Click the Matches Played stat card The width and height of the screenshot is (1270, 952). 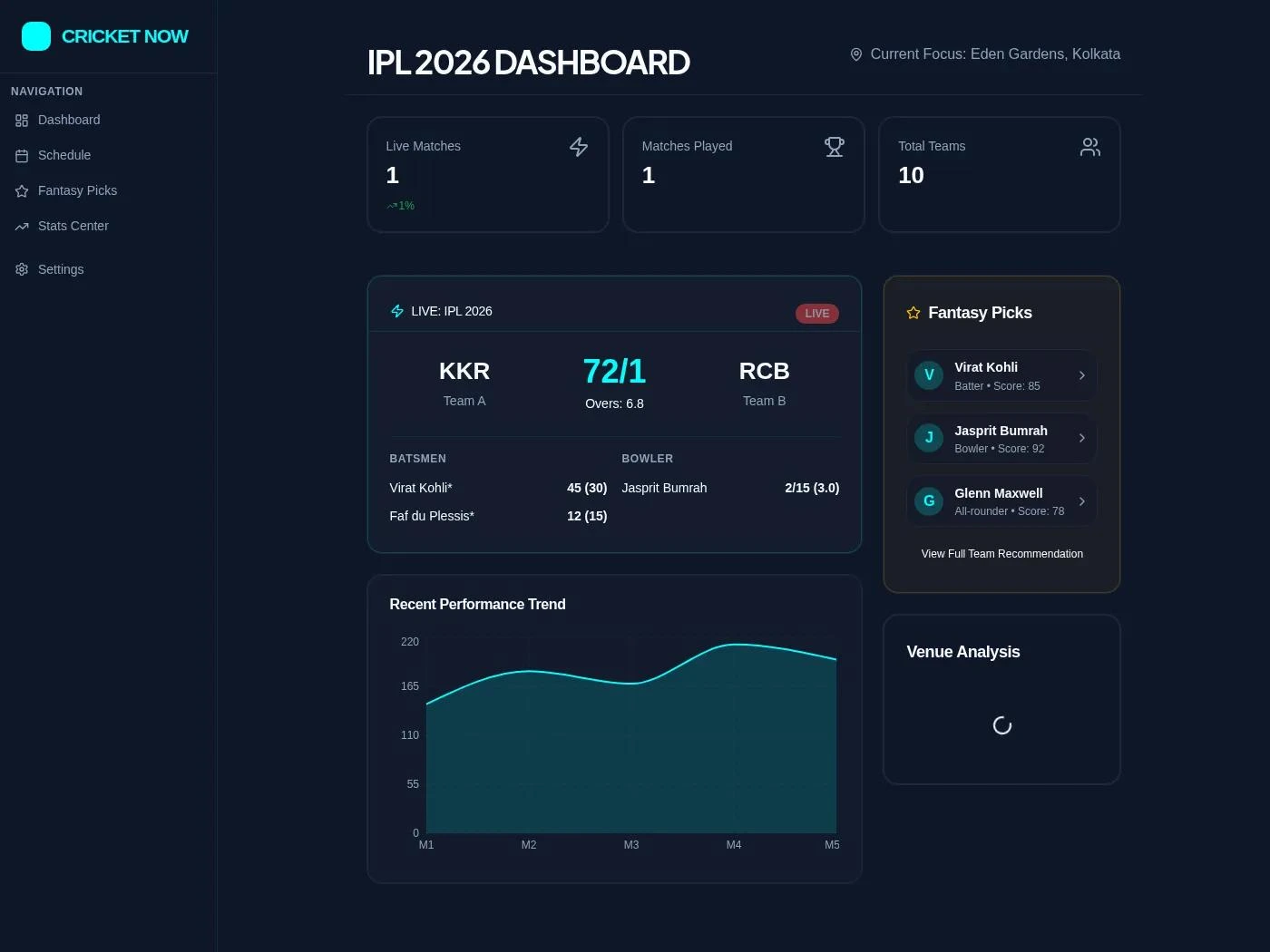744,174
